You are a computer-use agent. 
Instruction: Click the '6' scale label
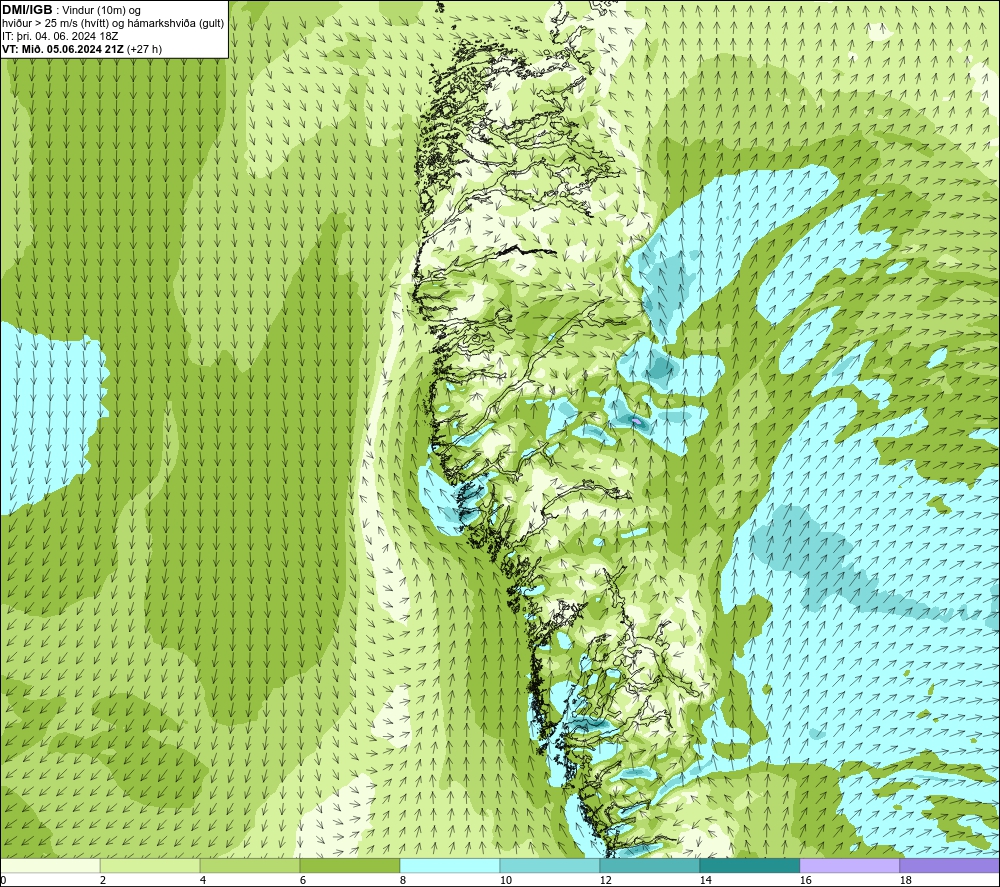302,880
